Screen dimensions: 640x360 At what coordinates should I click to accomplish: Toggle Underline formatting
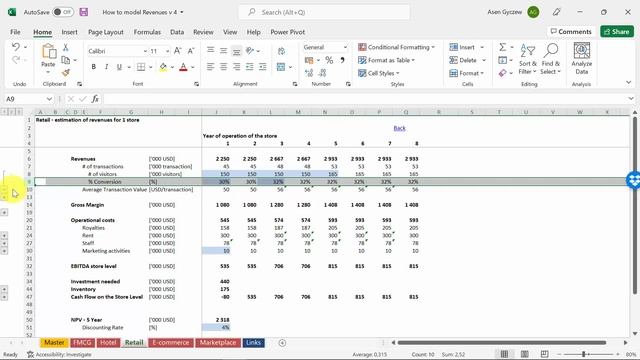click(119, 67)
